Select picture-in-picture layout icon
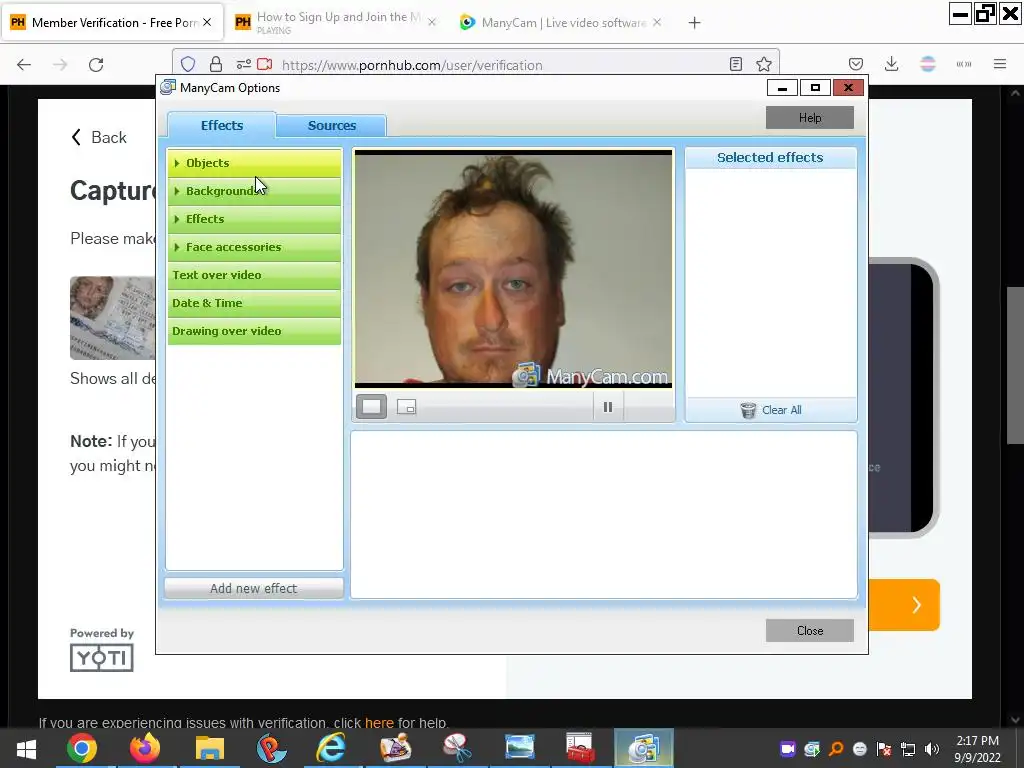The height and width of the screenshot is (768, 1024). (406, 408)
